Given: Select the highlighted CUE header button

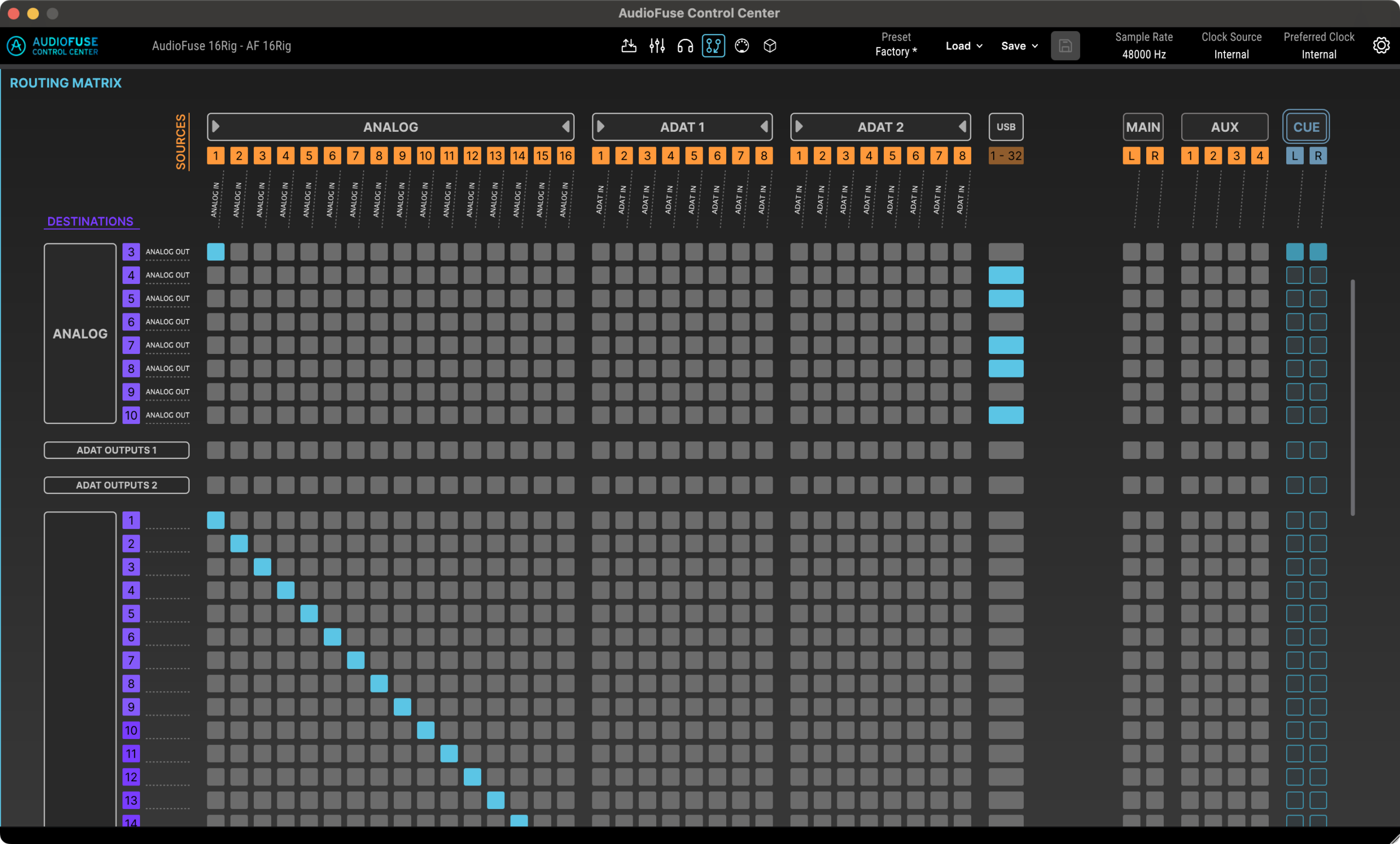Looking at the screenshot, I should pyautogui.click(x=1306, y=127).
